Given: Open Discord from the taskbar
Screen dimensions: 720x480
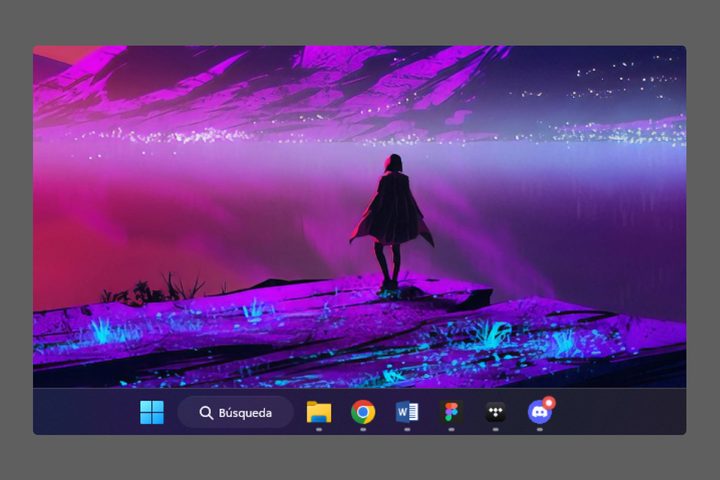Looking at the screenshot, I should pyautogui.click(x=540, y=412).
